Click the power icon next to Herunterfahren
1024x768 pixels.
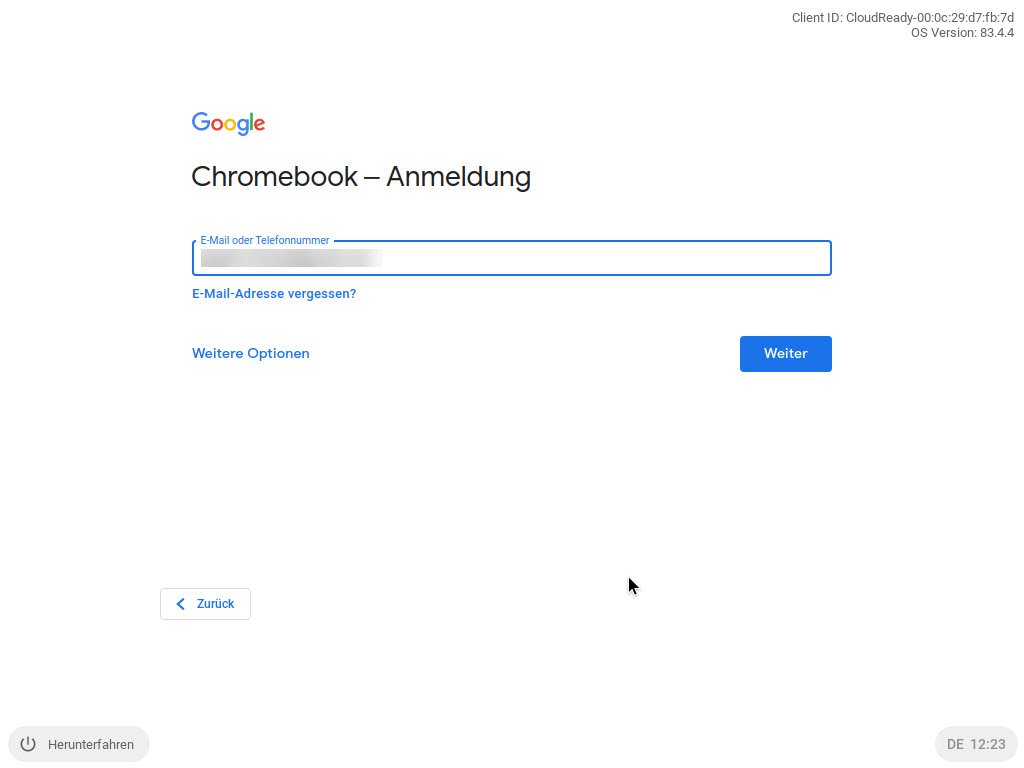pyautogui.click(x=28, y=744)
